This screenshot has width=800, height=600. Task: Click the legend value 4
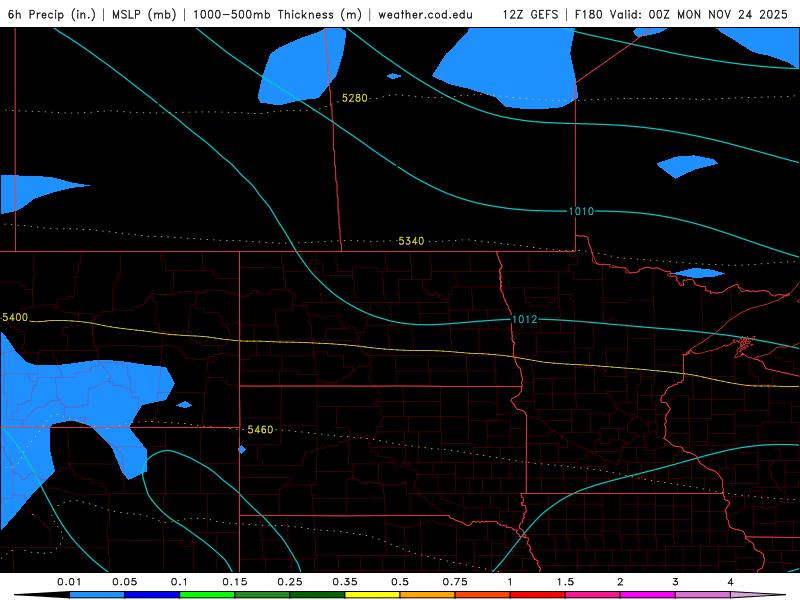point(731,582)
